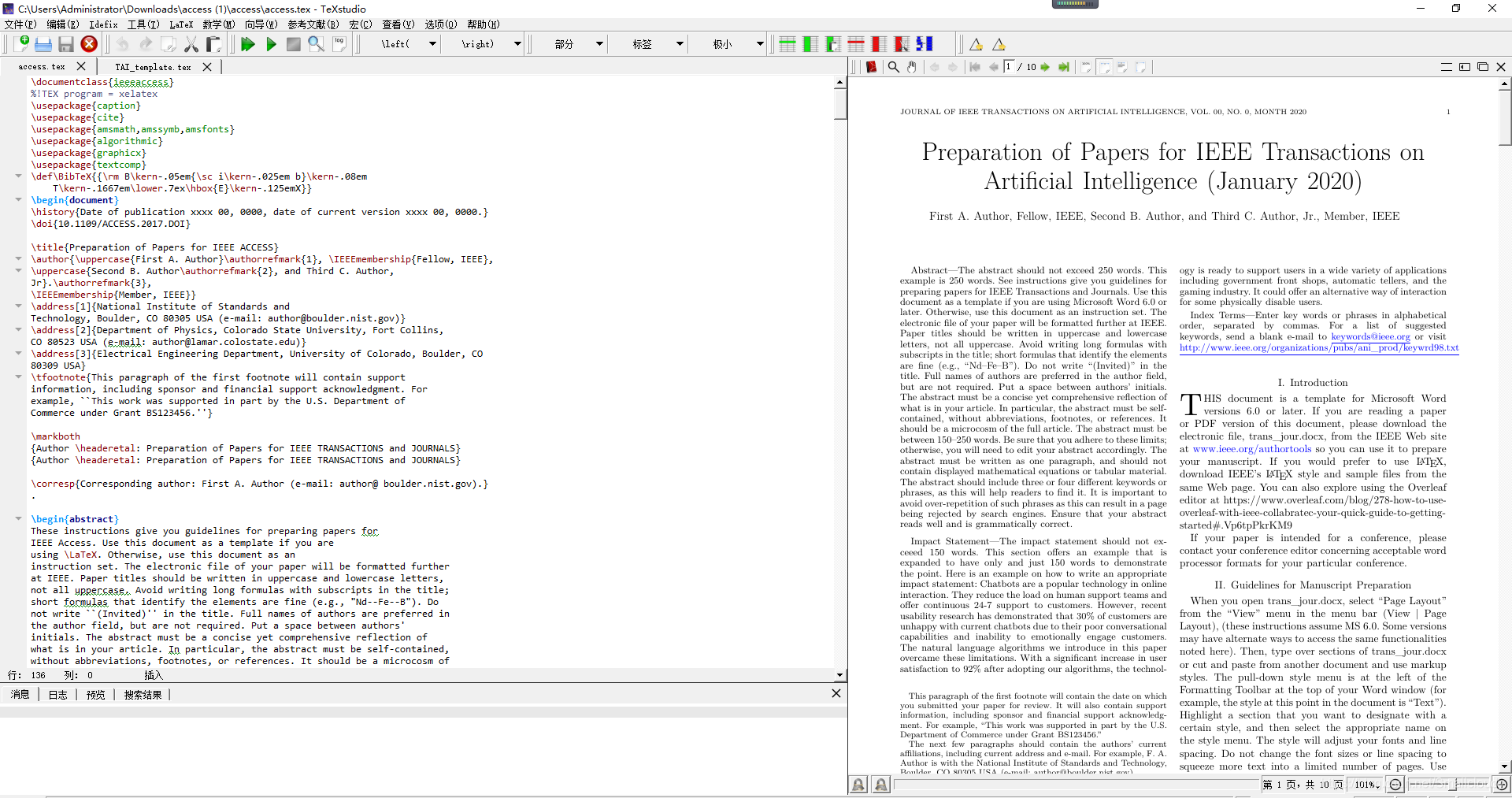
Task: Switch to the TAI_template.tex tab
Action: coord(153,67)
